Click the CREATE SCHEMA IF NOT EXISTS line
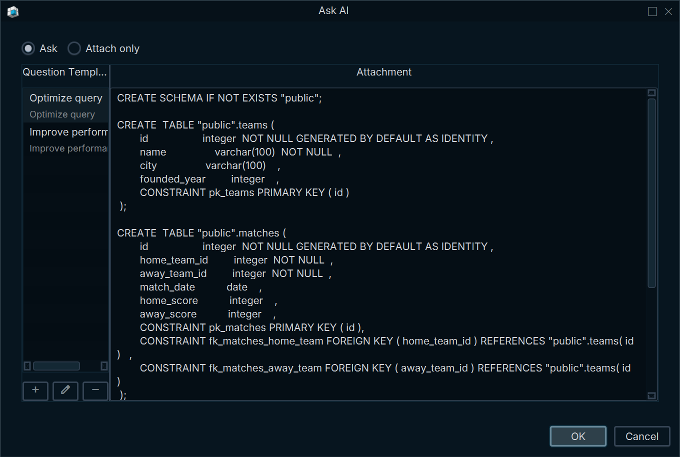680x457 pixels. point(219,98)
